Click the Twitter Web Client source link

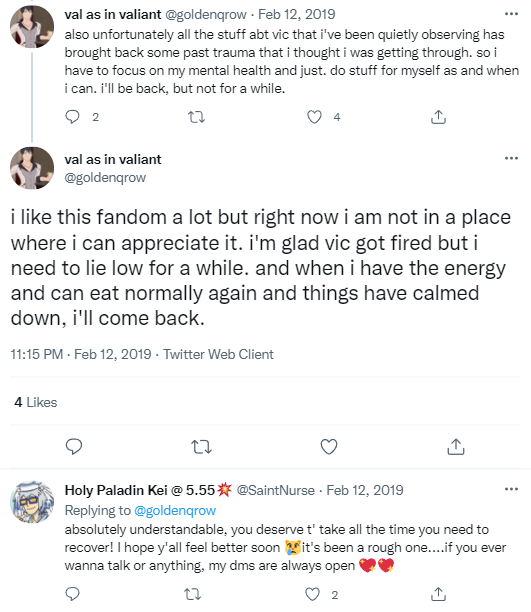(218, 354)
